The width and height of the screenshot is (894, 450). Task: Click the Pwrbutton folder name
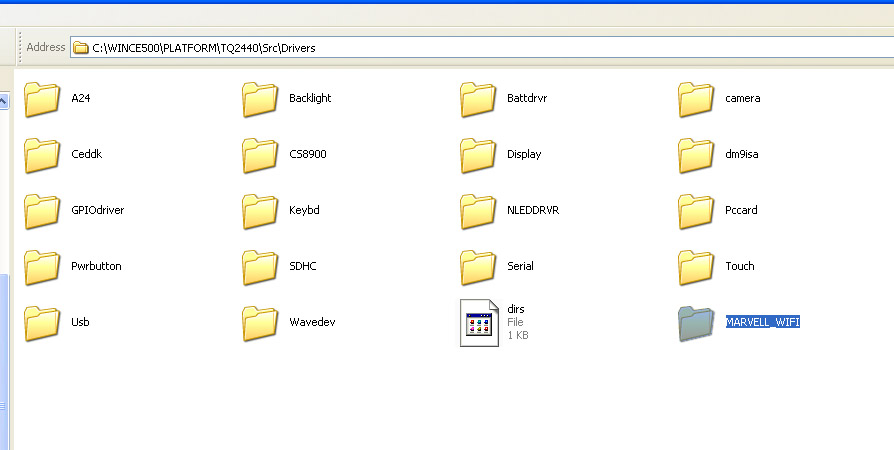[96, 266]
